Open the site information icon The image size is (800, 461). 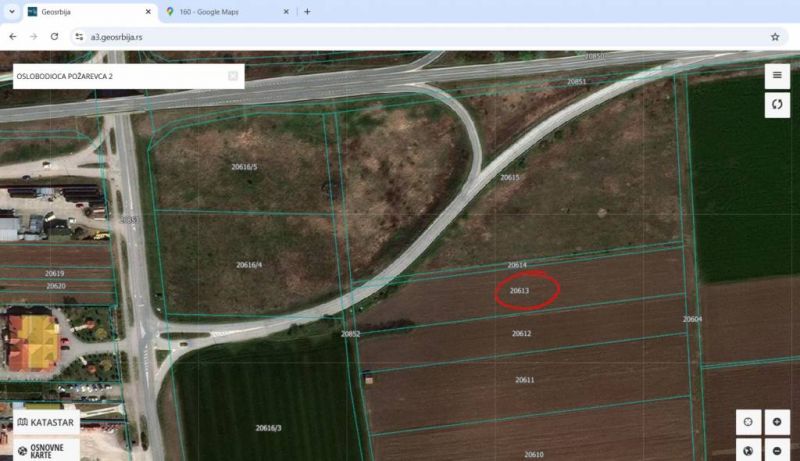pyautogui.click(x=79, y=36)
